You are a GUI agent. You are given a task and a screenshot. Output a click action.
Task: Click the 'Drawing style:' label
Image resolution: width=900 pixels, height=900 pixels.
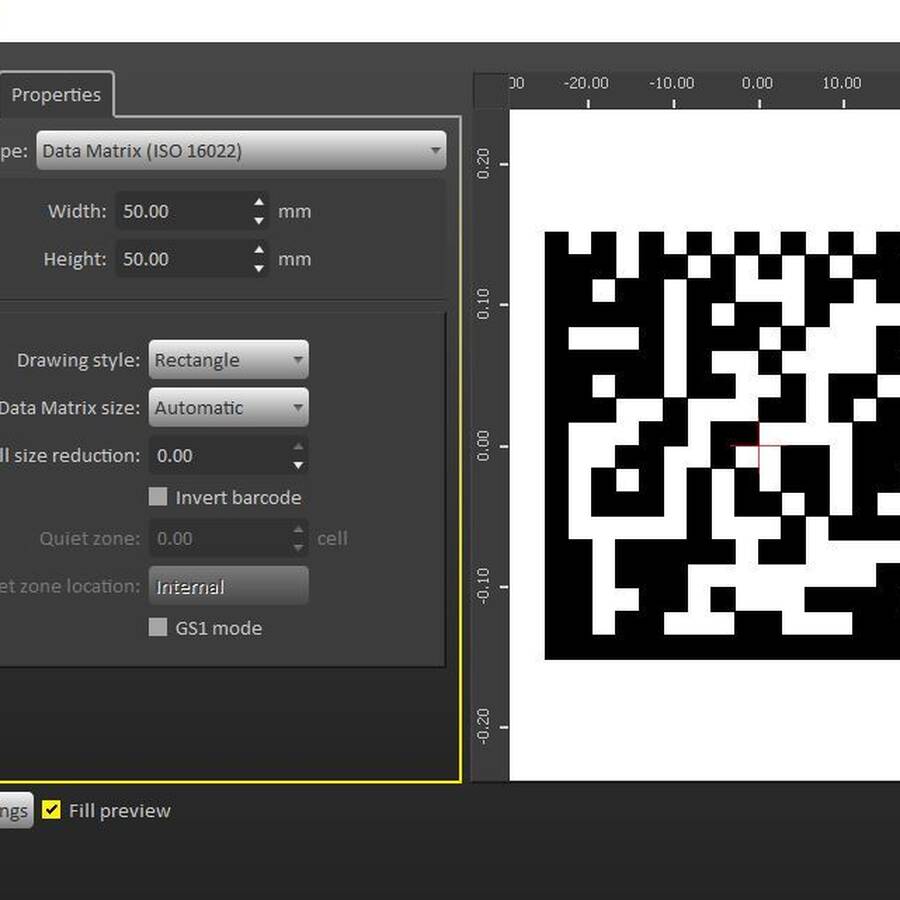(79, 360)
